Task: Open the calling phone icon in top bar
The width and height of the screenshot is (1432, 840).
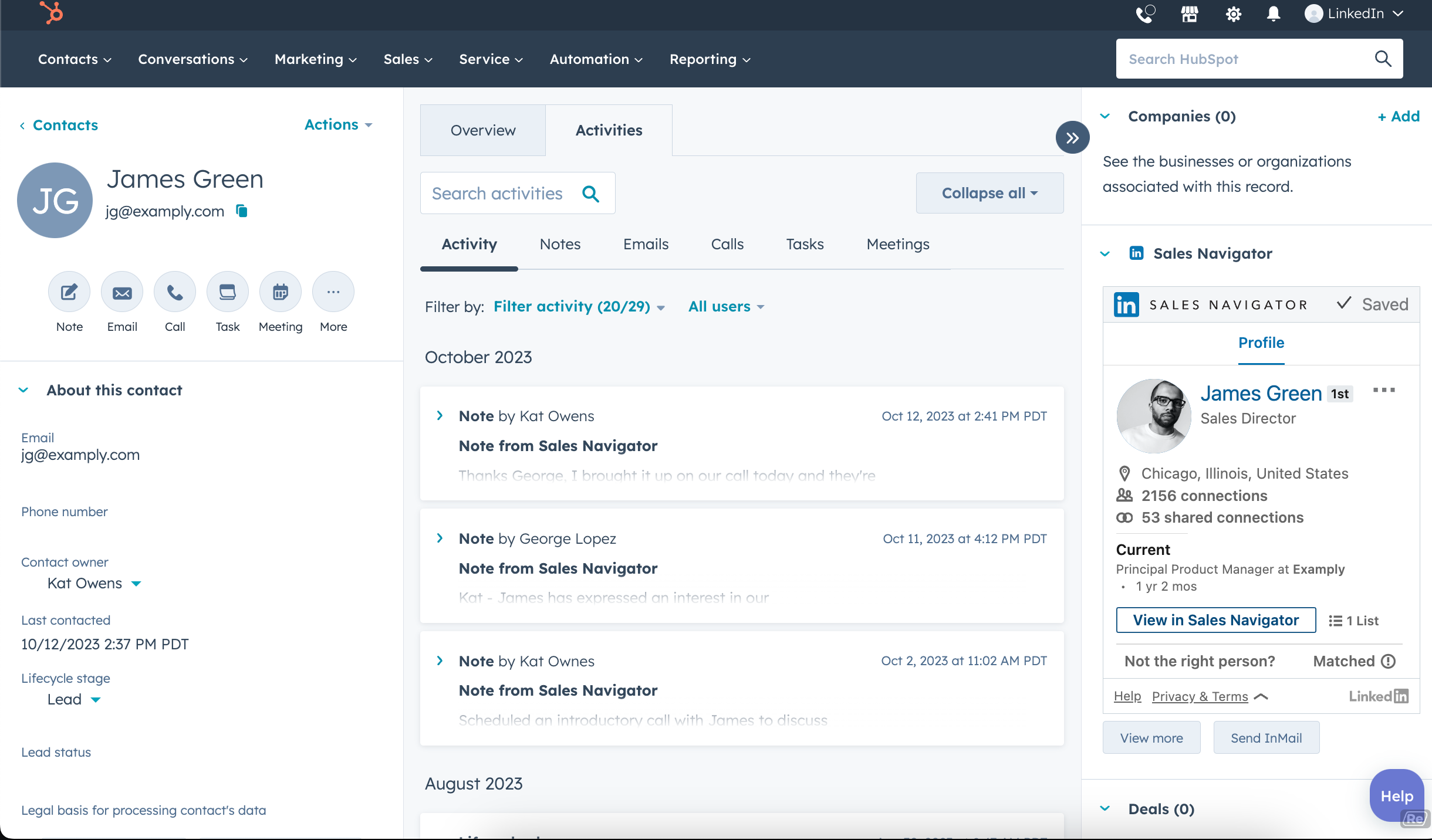Action: tap(1145, 13)
